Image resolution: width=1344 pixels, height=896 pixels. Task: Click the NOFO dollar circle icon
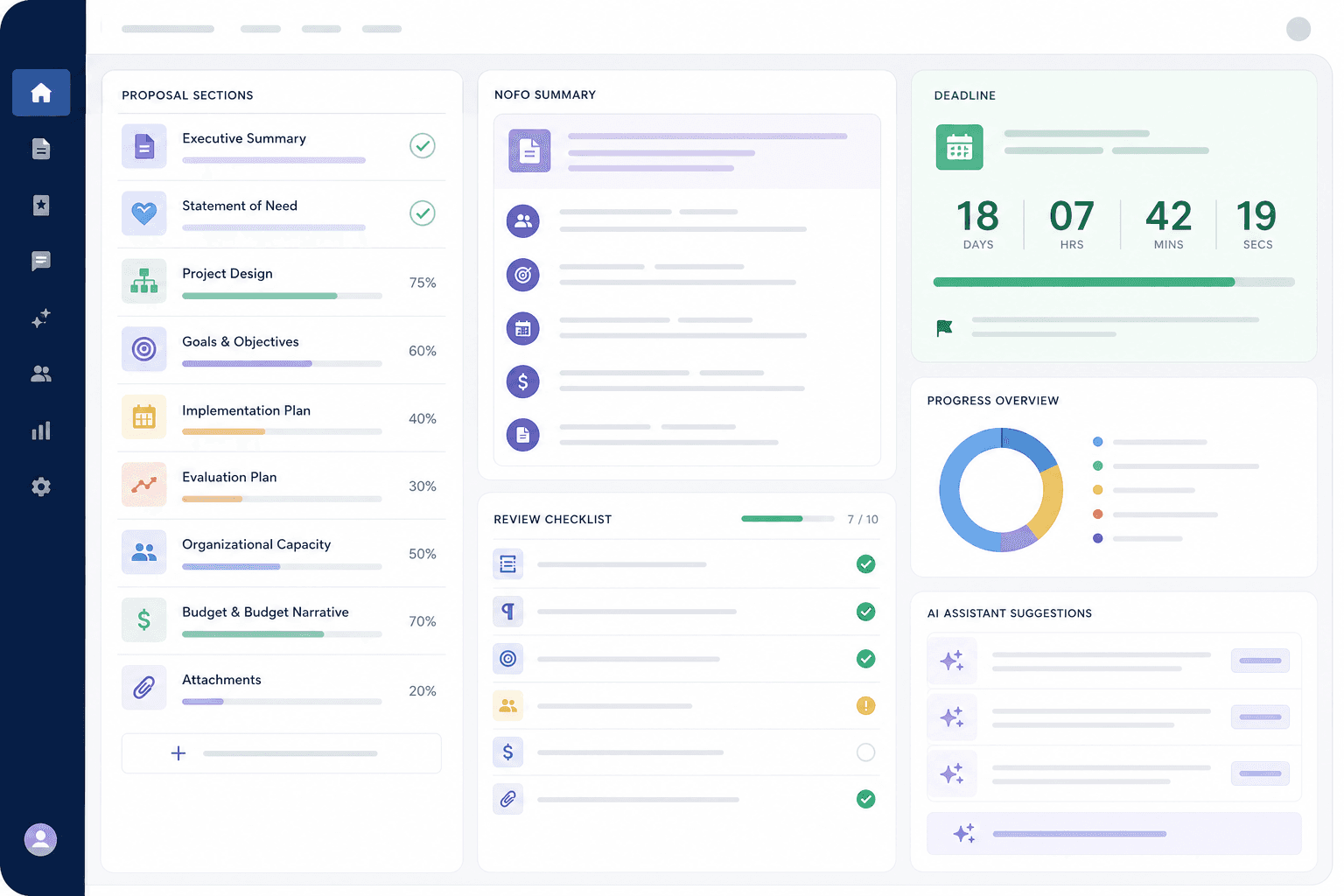click(523, 381)
